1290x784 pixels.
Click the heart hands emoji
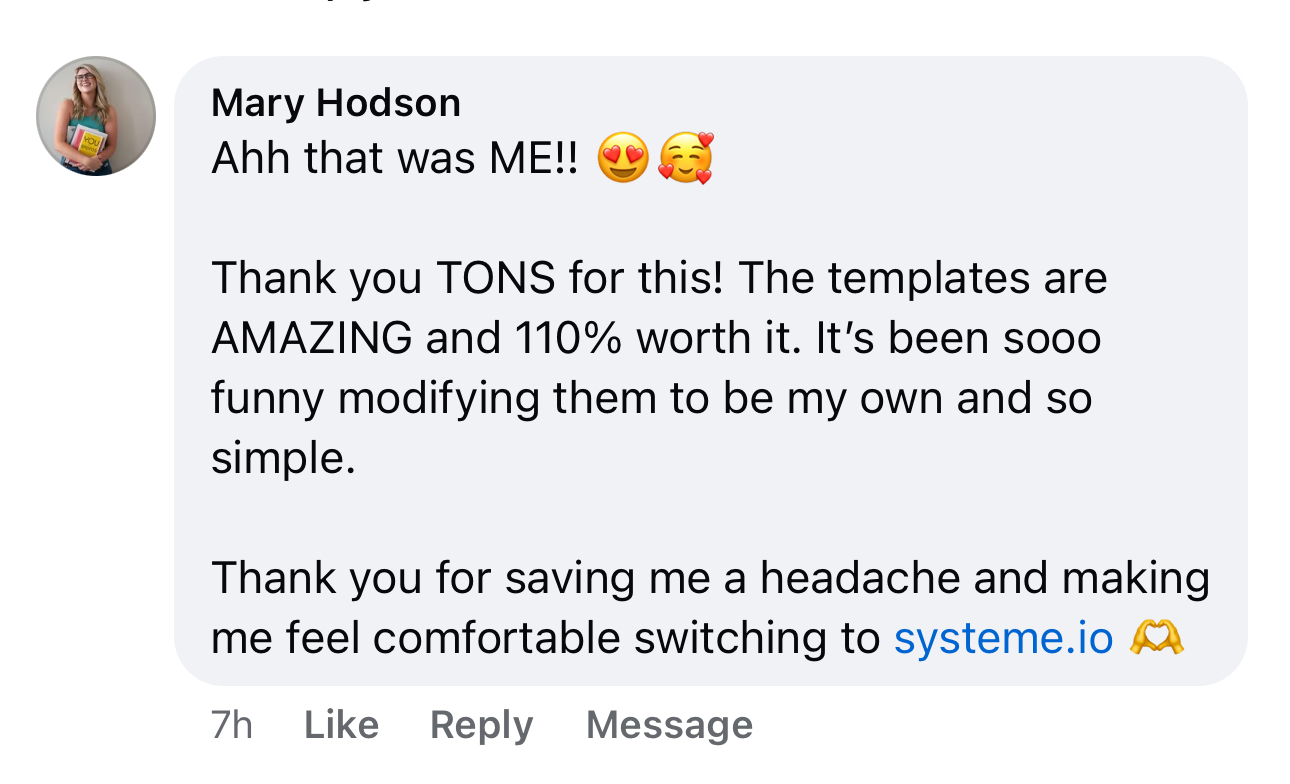tap(1156, 638)
